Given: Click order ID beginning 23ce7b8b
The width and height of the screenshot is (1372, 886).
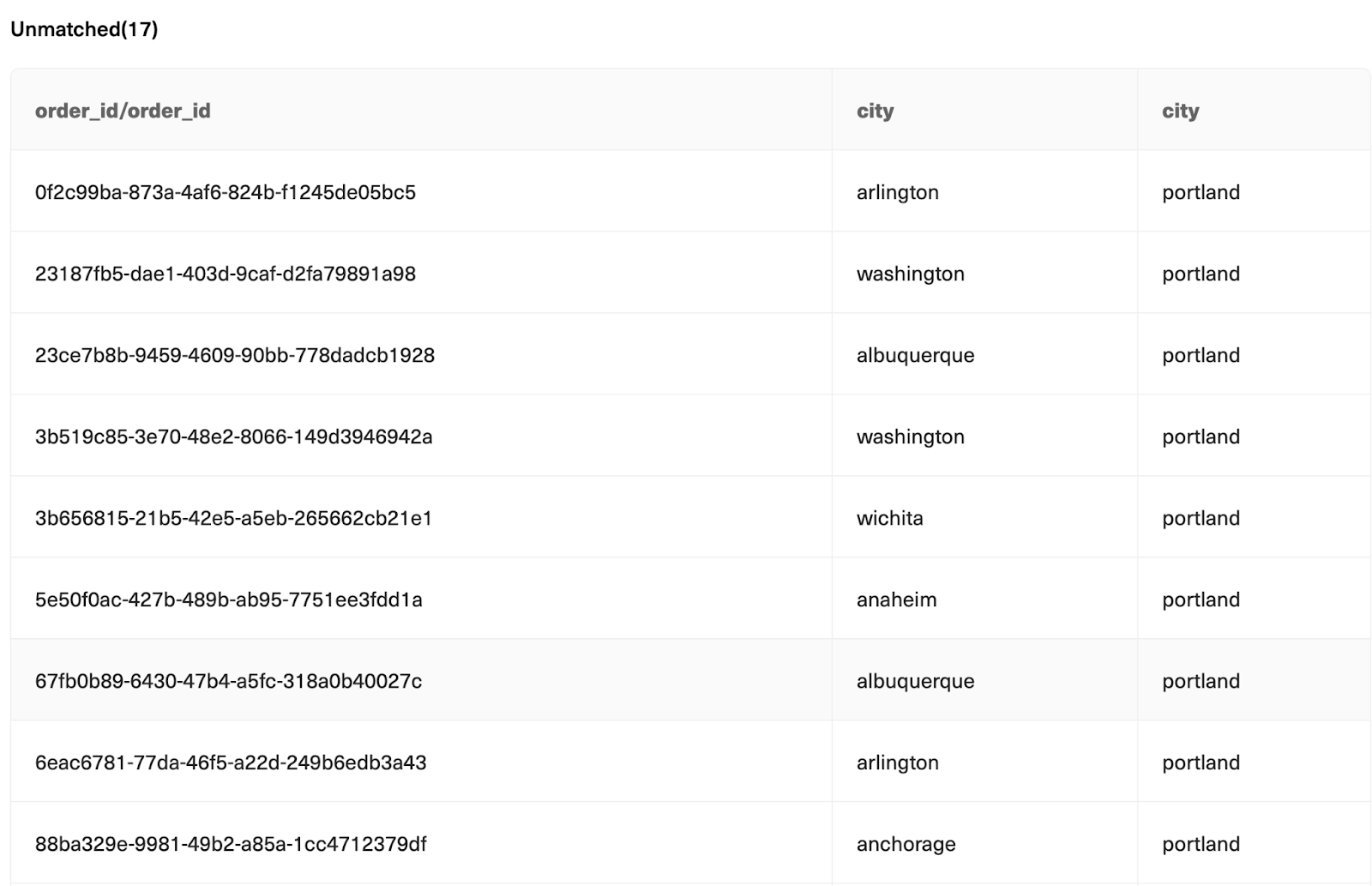Looking at the screenshot, I should click(234, 355).
